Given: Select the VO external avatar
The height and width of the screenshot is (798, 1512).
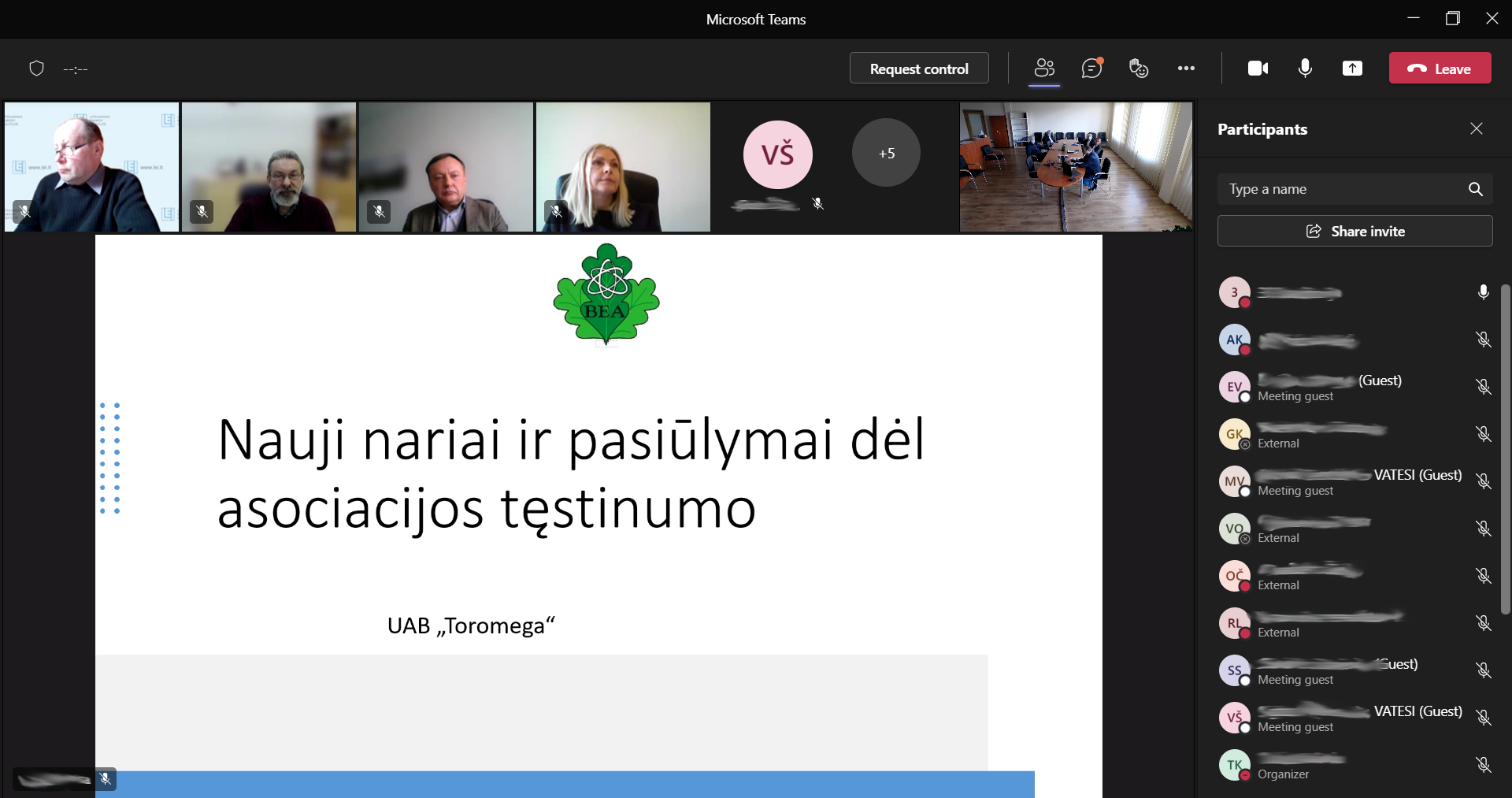Looking at the screenshot, I should point(1234,529).
